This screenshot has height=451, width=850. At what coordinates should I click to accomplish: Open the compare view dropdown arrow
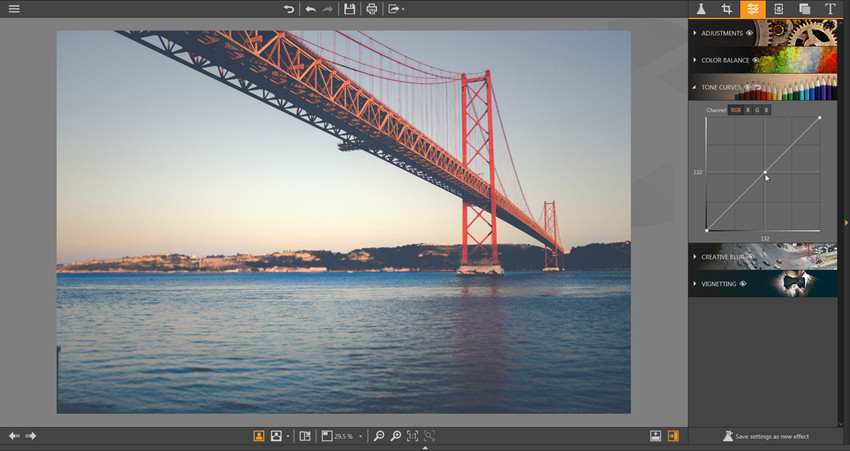click(287, 436)
